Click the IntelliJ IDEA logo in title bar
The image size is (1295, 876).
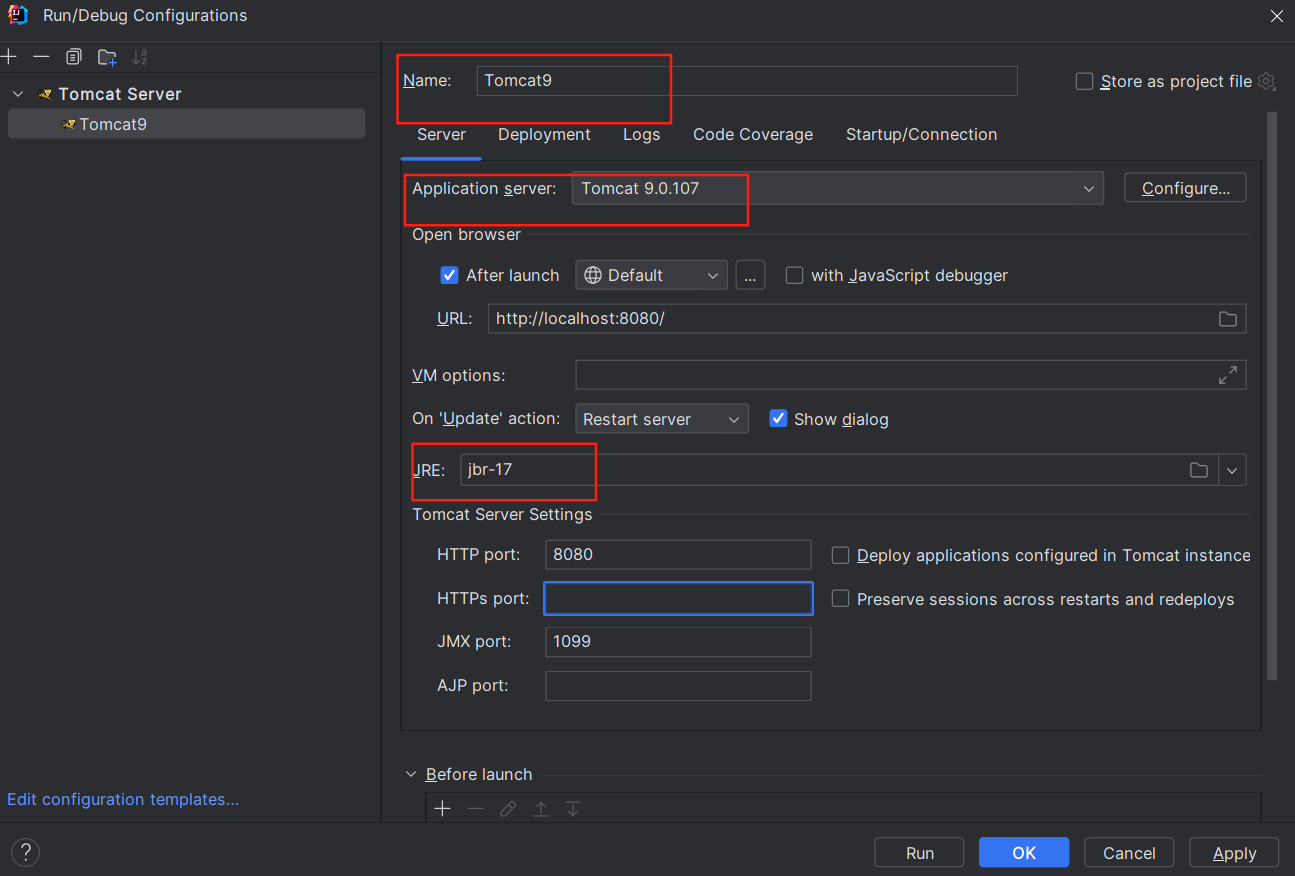pyautogui.click(x=18, y=15)
